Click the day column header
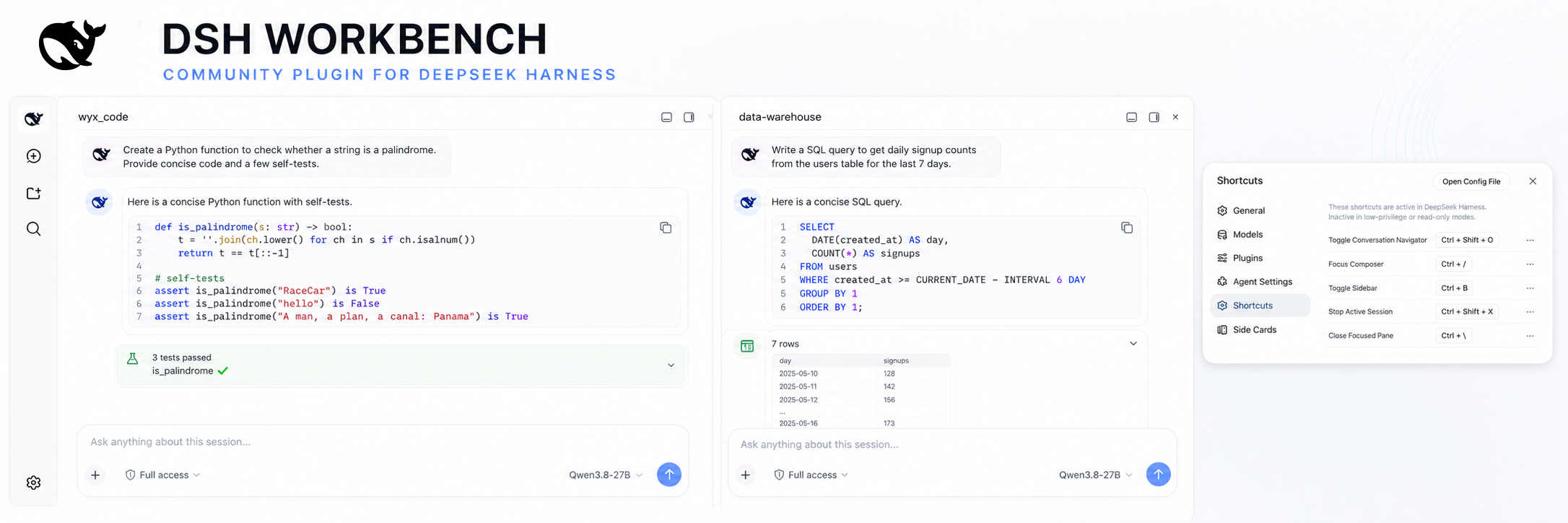The width and height of the screenshot is (1568, 523). tap(785, 361)
